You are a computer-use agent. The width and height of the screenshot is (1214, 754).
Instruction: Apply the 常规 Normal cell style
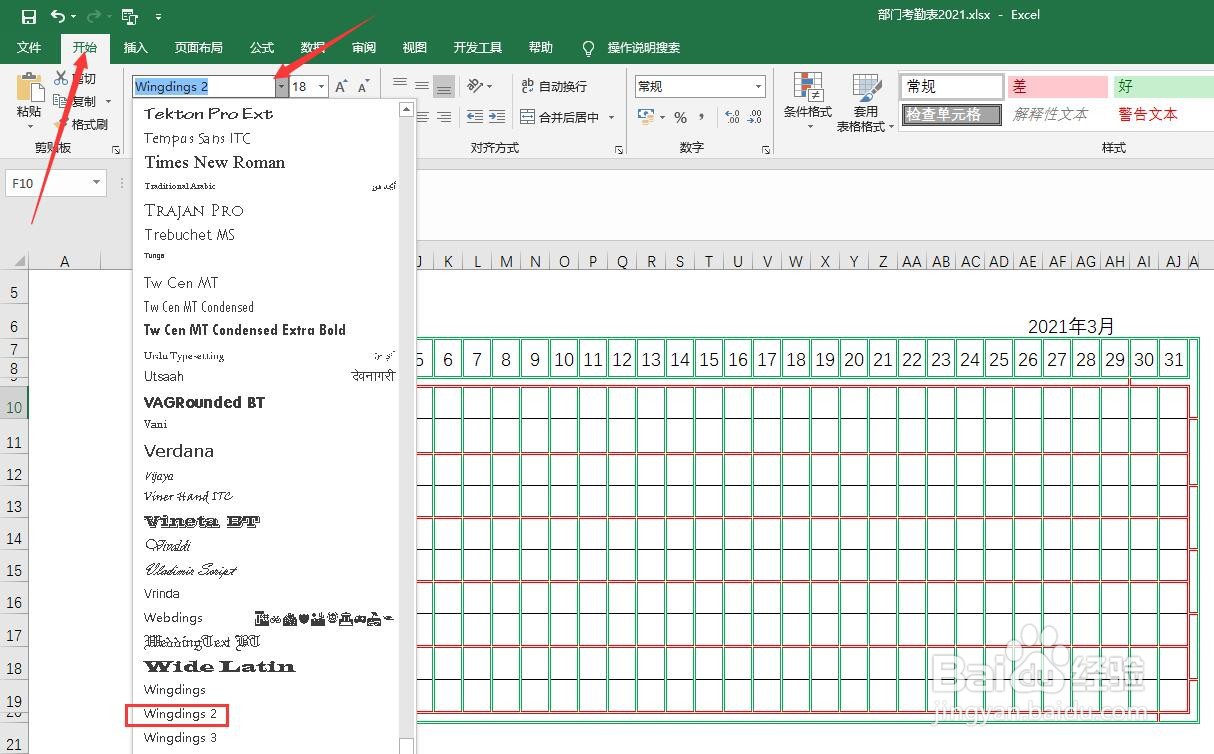point(952,87)
